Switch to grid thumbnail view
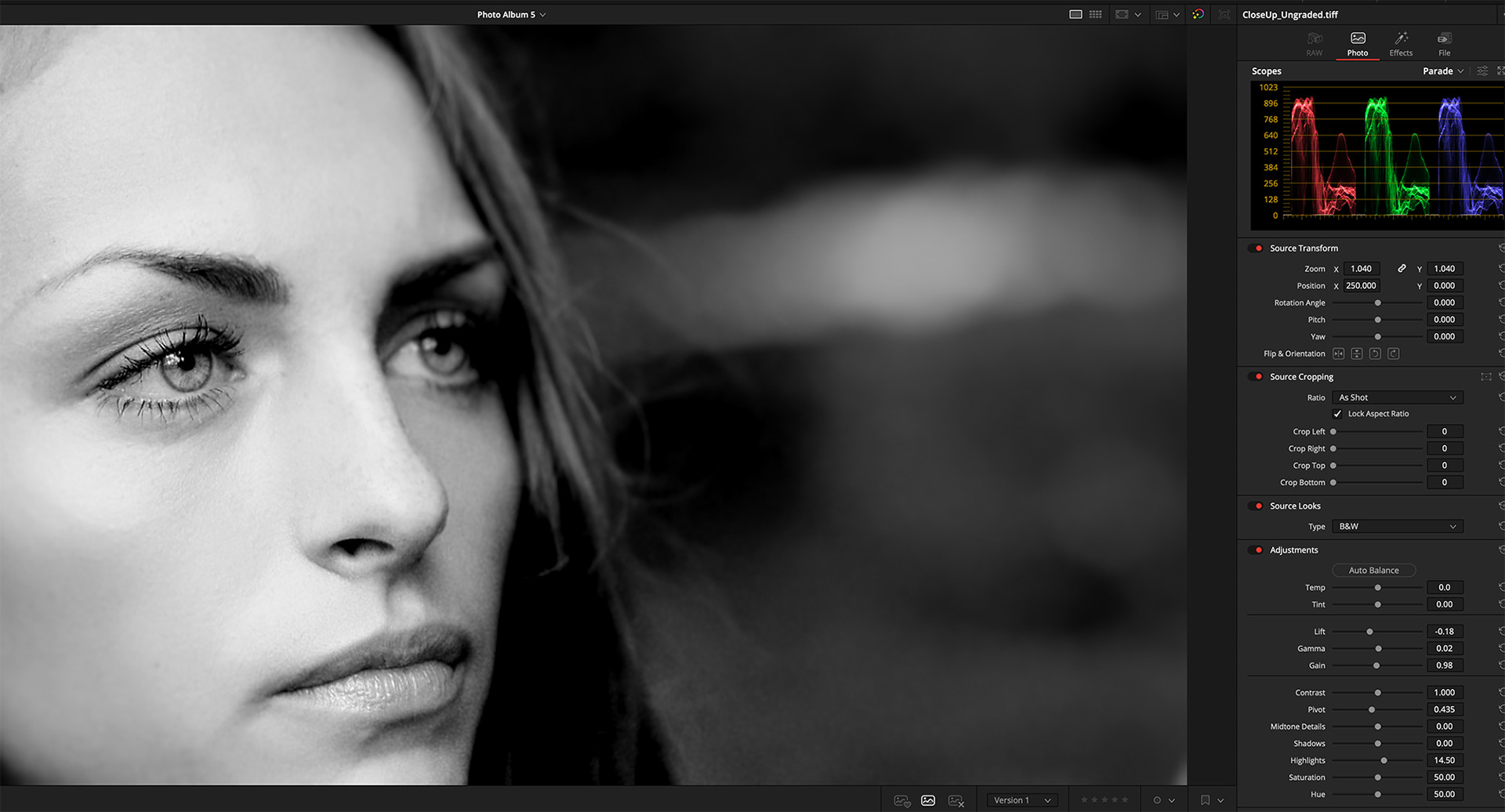 click(x=1095, y=14)
